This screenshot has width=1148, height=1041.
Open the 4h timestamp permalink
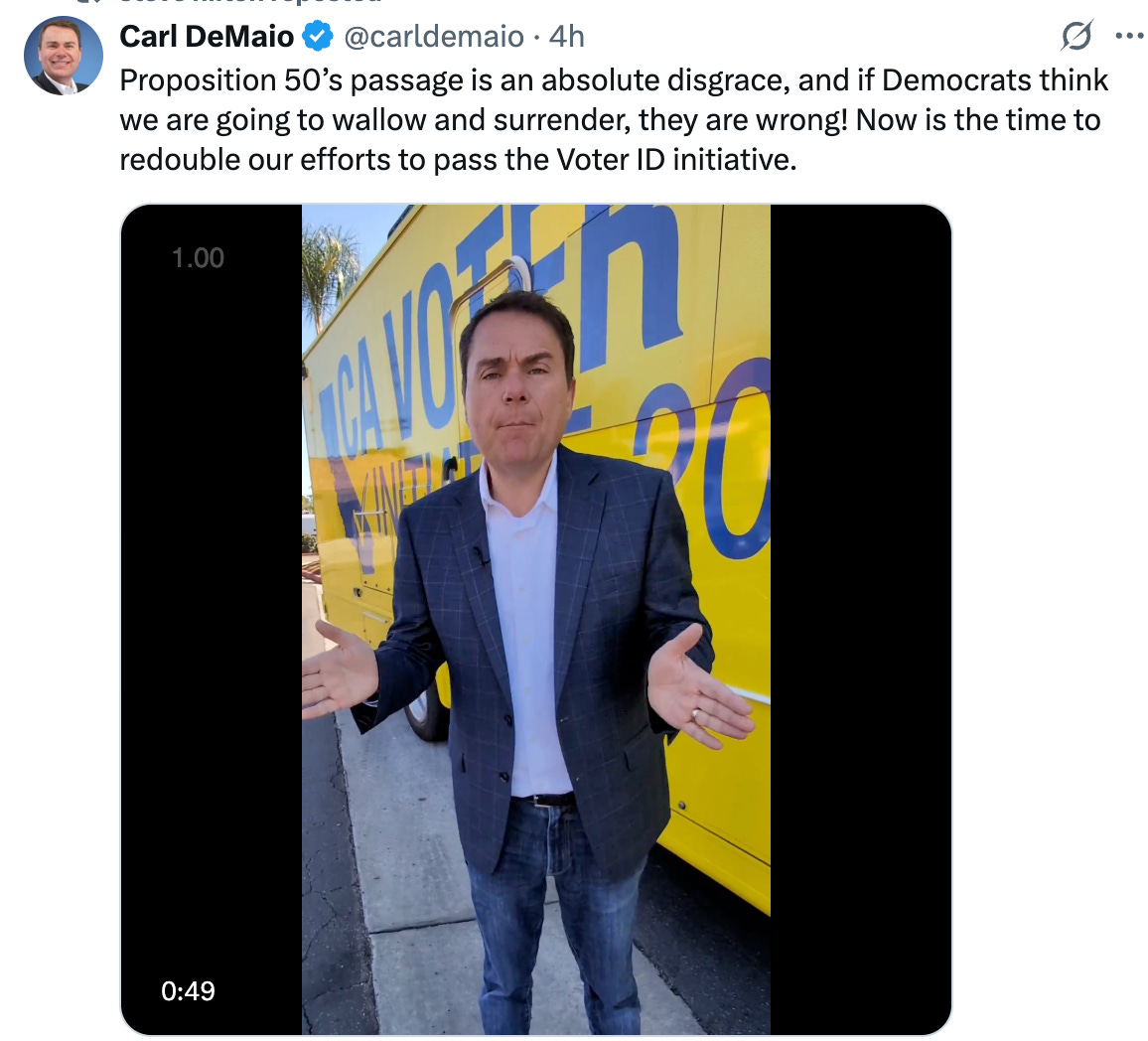click(567, 36)
